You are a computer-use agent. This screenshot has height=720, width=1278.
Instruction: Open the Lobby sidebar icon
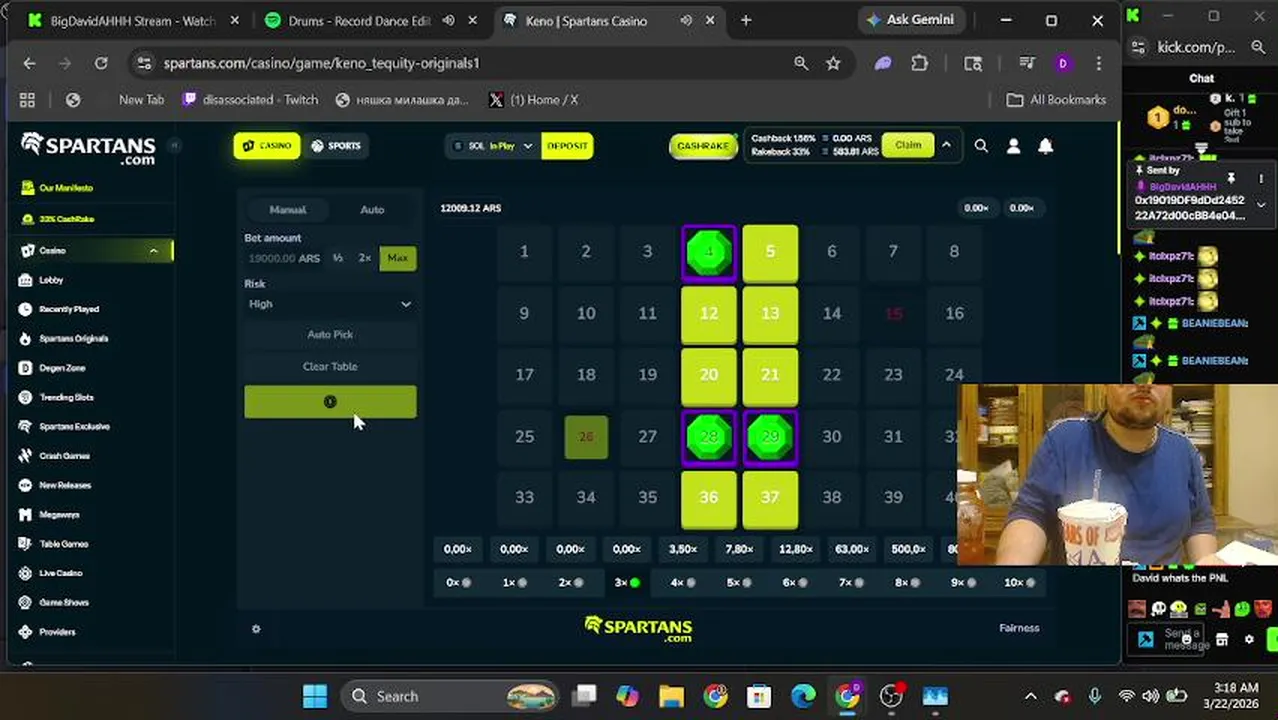tap(26, 280)
